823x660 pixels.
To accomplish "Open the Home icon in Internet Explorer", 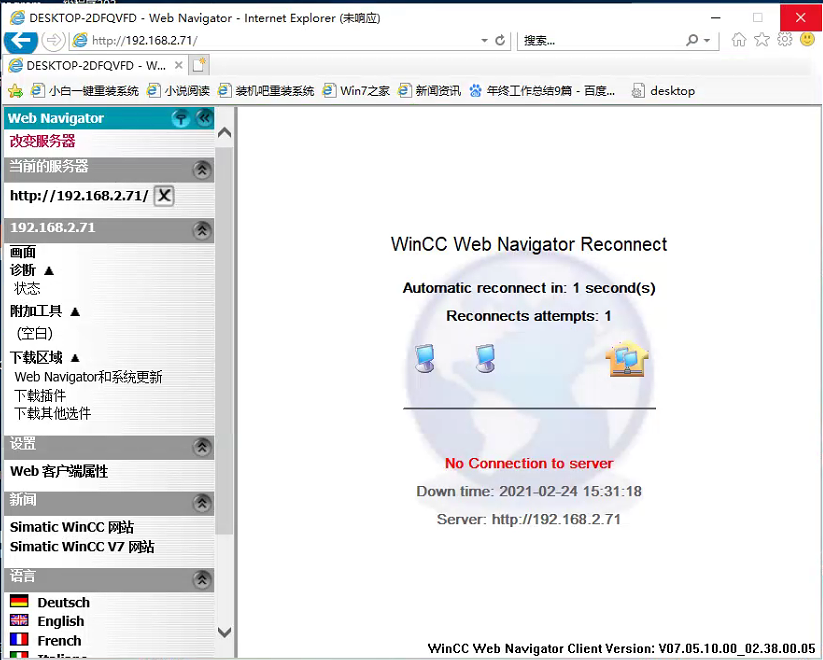I will (739, 40).
